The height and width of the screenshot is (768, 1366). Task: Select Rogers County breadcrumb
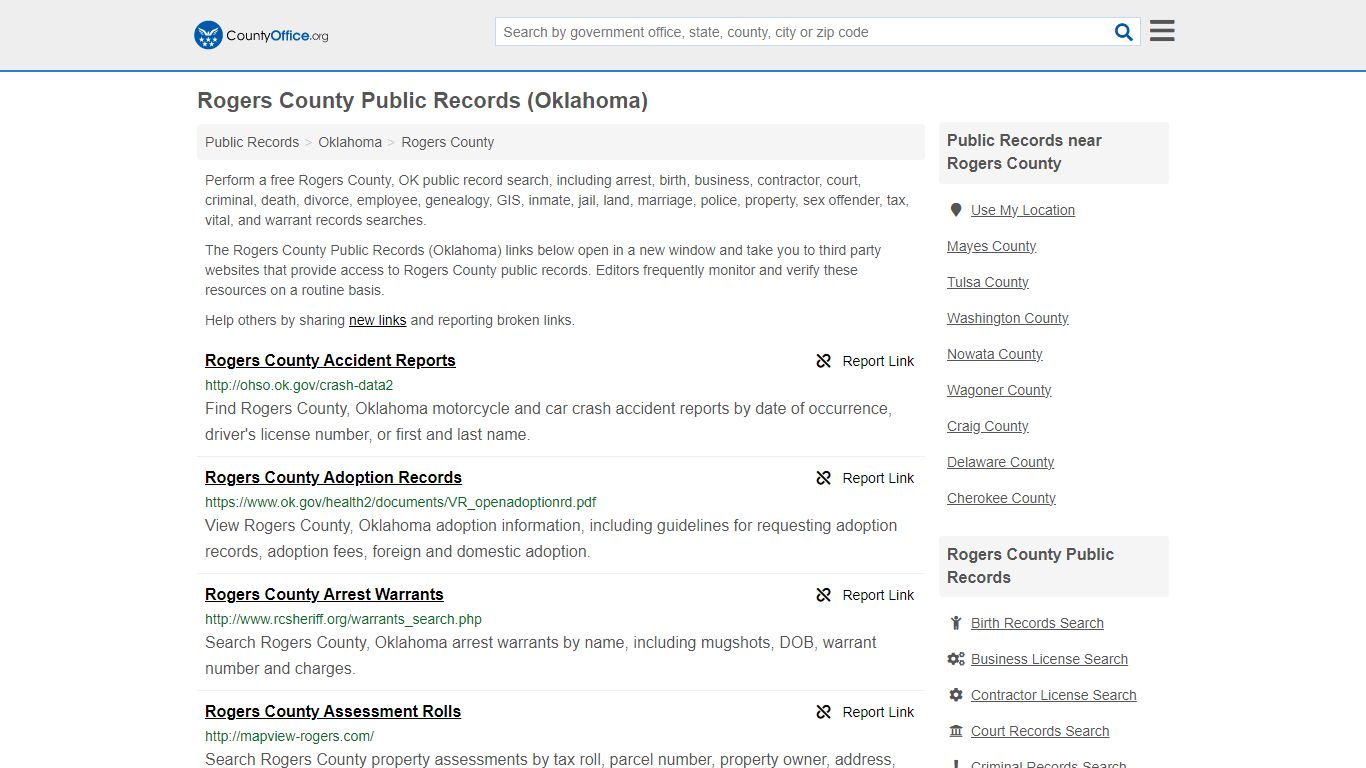[x=448, y=142]
